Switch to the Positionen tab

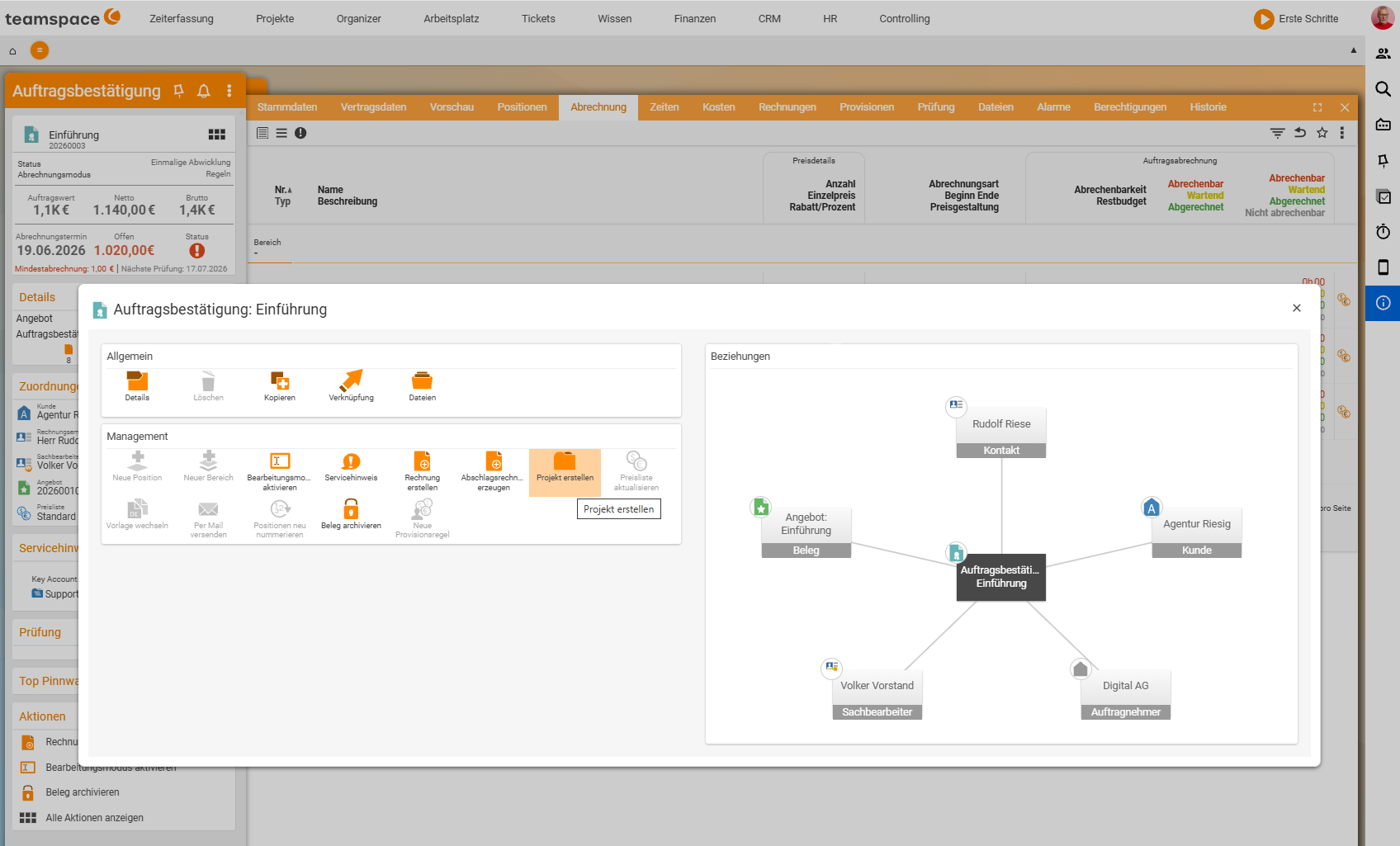tap(522, 107)
